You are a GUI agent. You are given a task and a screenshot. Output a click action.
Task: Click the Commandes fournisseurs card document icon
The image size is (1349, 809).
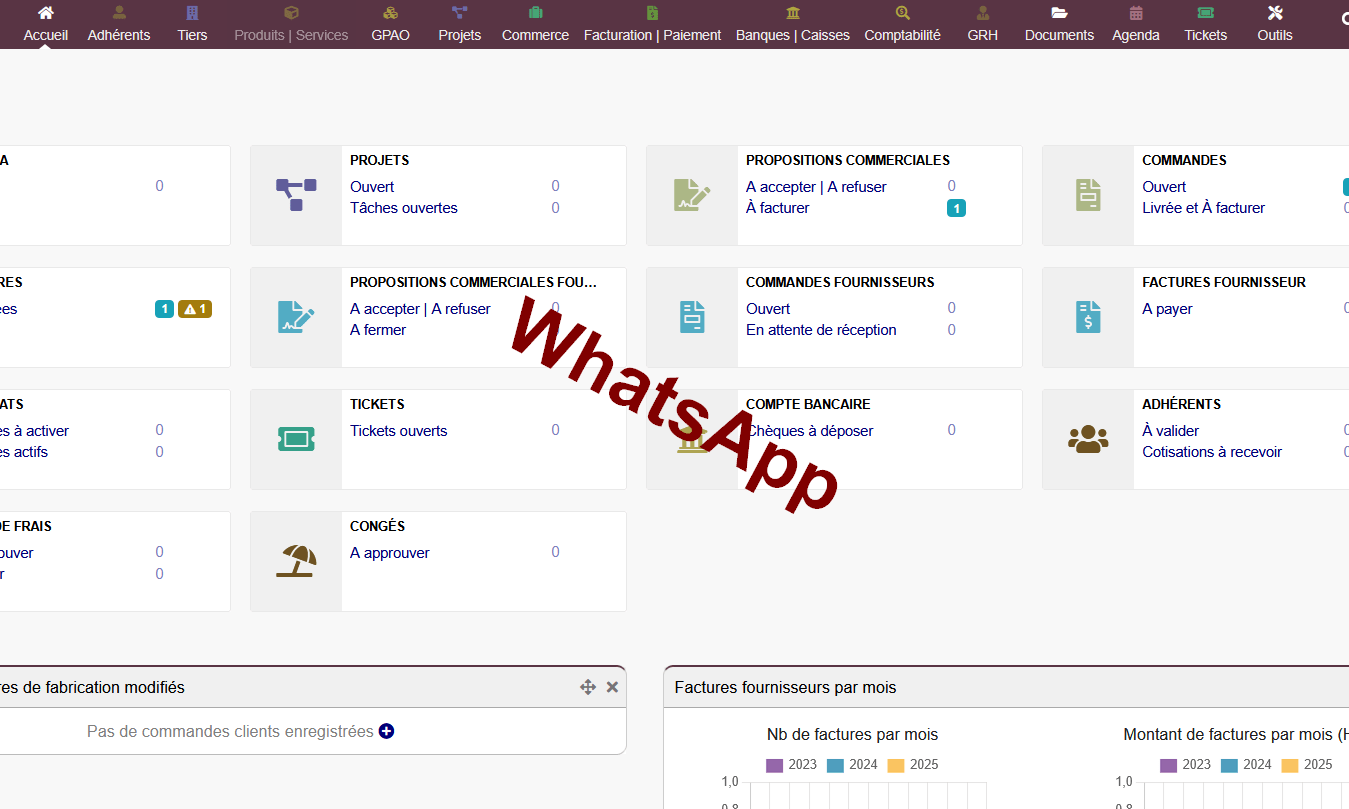click(692, 317)
